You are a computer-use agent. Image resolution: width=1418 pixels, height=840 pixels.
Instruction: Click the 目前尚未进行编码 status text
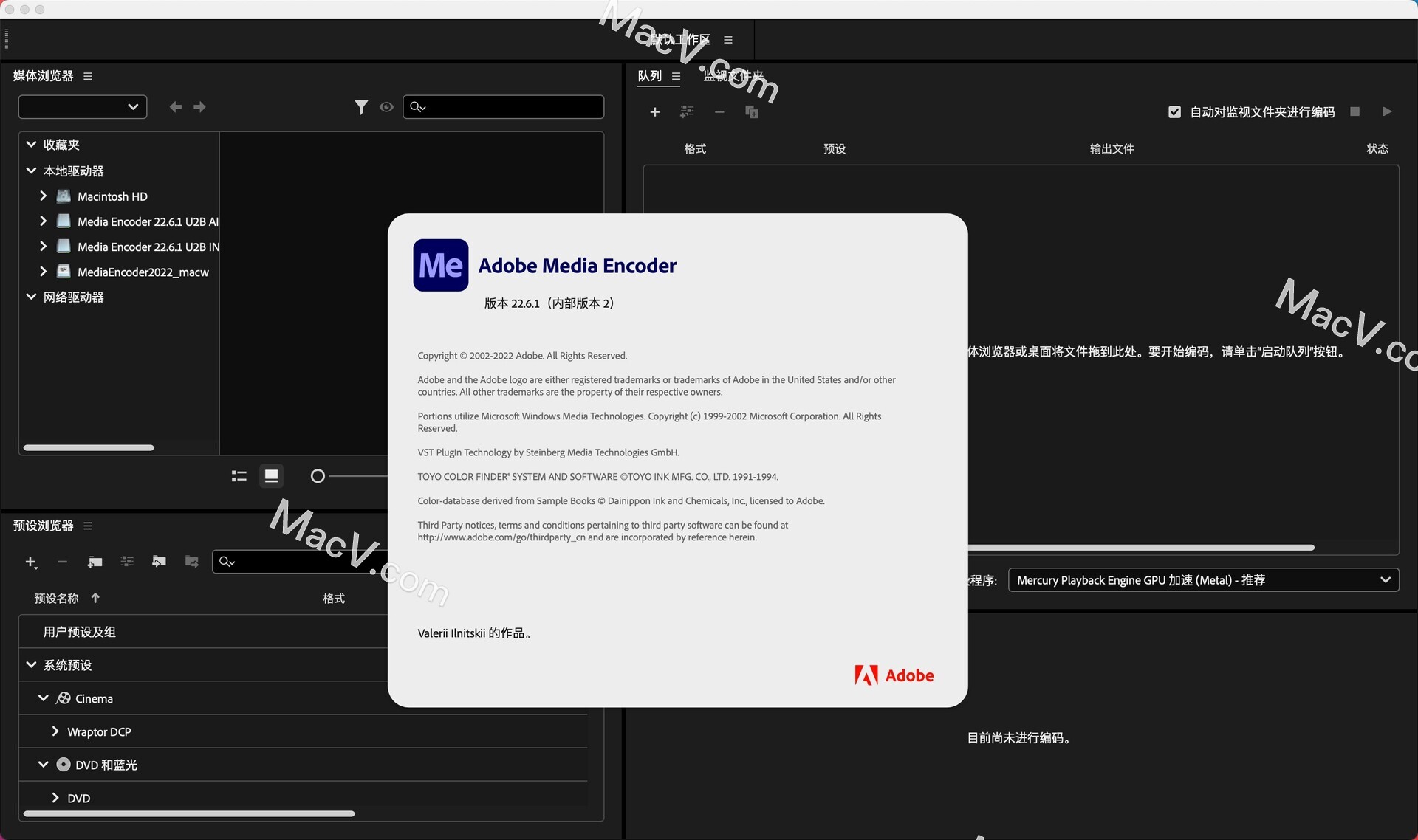coord(1019,738)
